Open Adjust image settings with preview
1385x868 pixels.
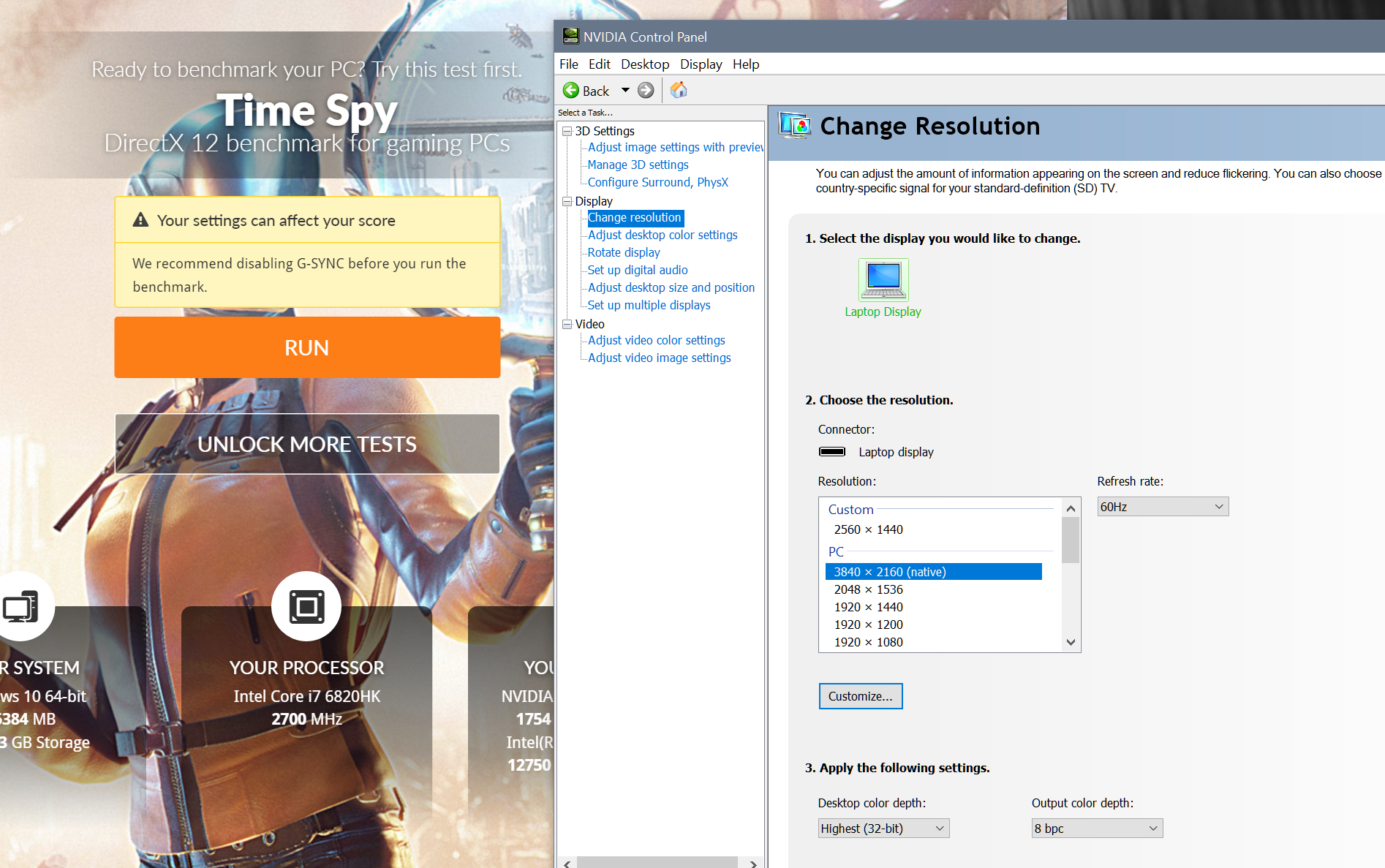point(676,147)
